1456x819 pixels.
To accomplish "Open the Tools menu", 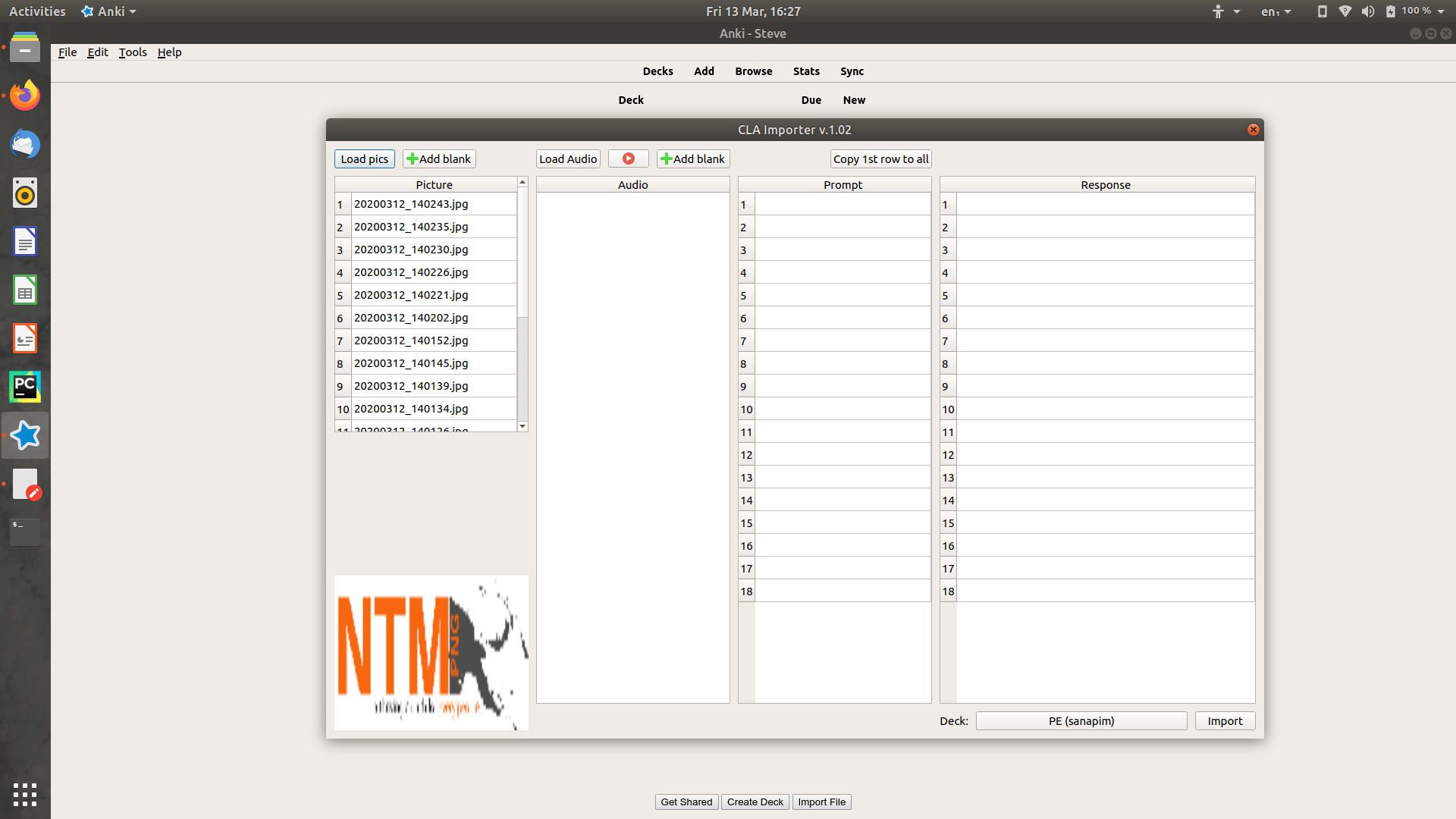I will [x=133, y=52].
